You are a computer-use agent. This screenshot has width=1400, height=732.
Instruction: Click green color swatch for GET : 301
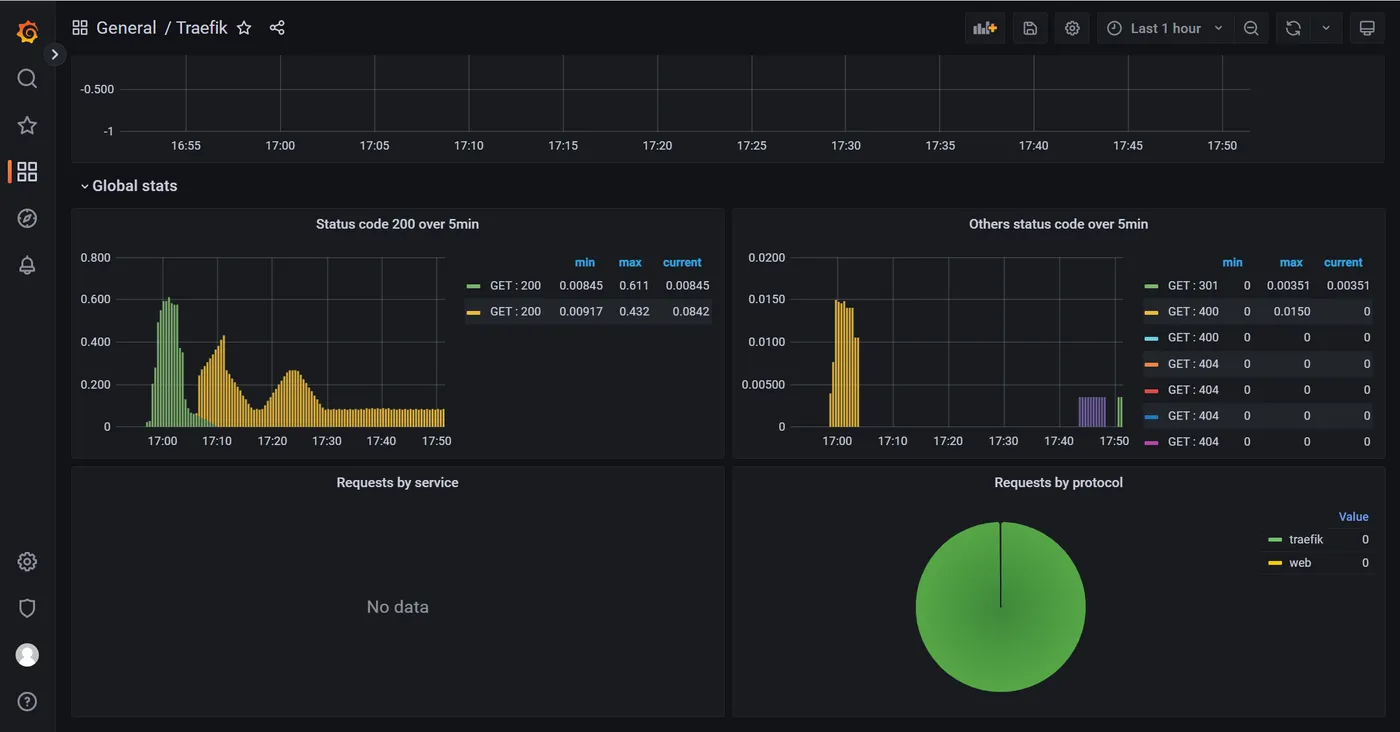[x=1152, y=286]
